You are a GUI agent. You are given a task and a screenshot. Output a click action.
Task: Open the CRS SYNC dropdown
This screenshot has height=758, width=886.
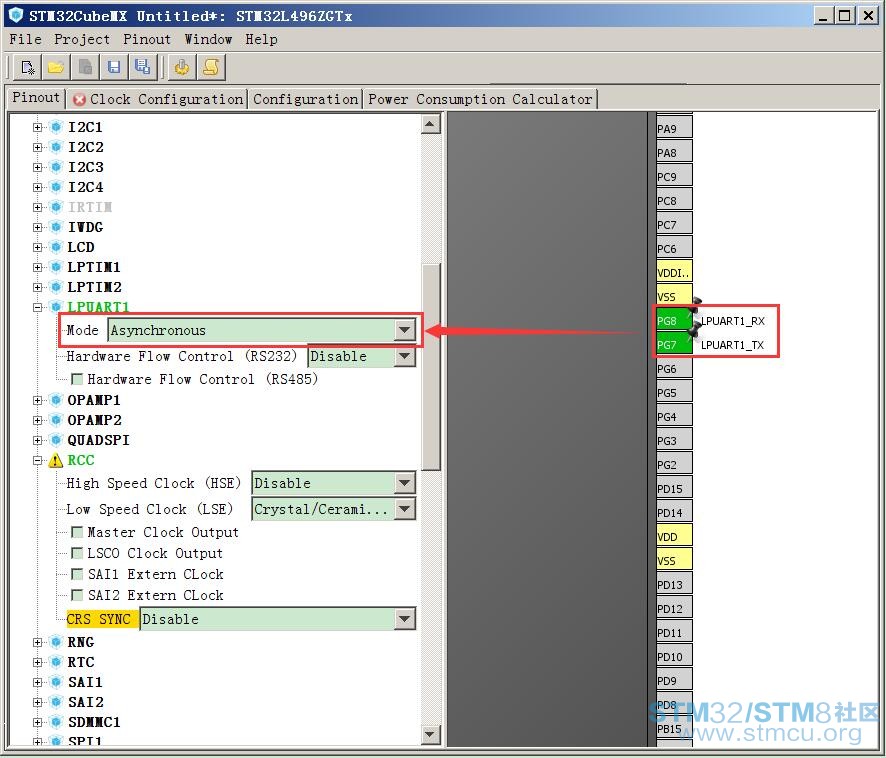click(x=405, y=619)
